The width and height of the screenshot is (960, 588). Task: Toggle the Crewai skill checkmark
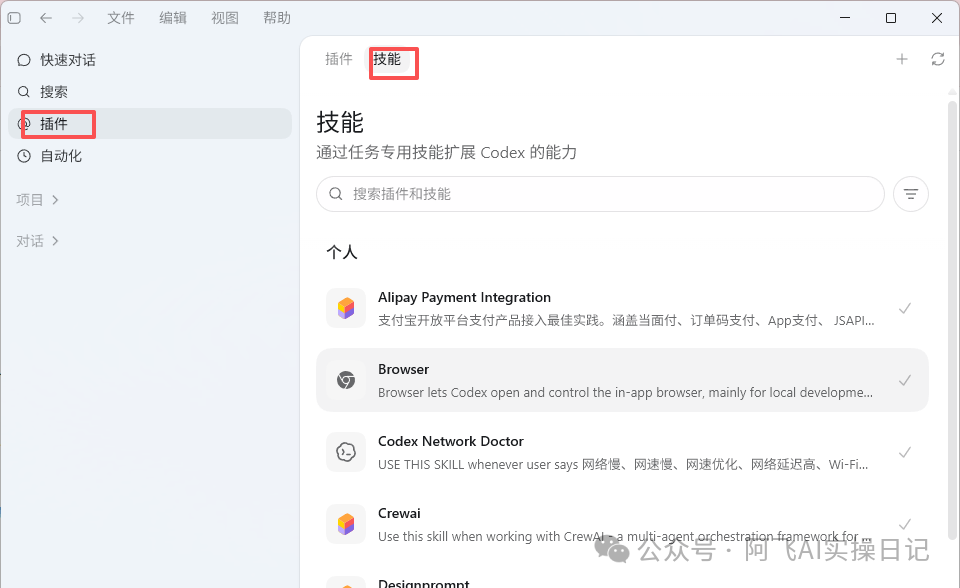point(905,524)
